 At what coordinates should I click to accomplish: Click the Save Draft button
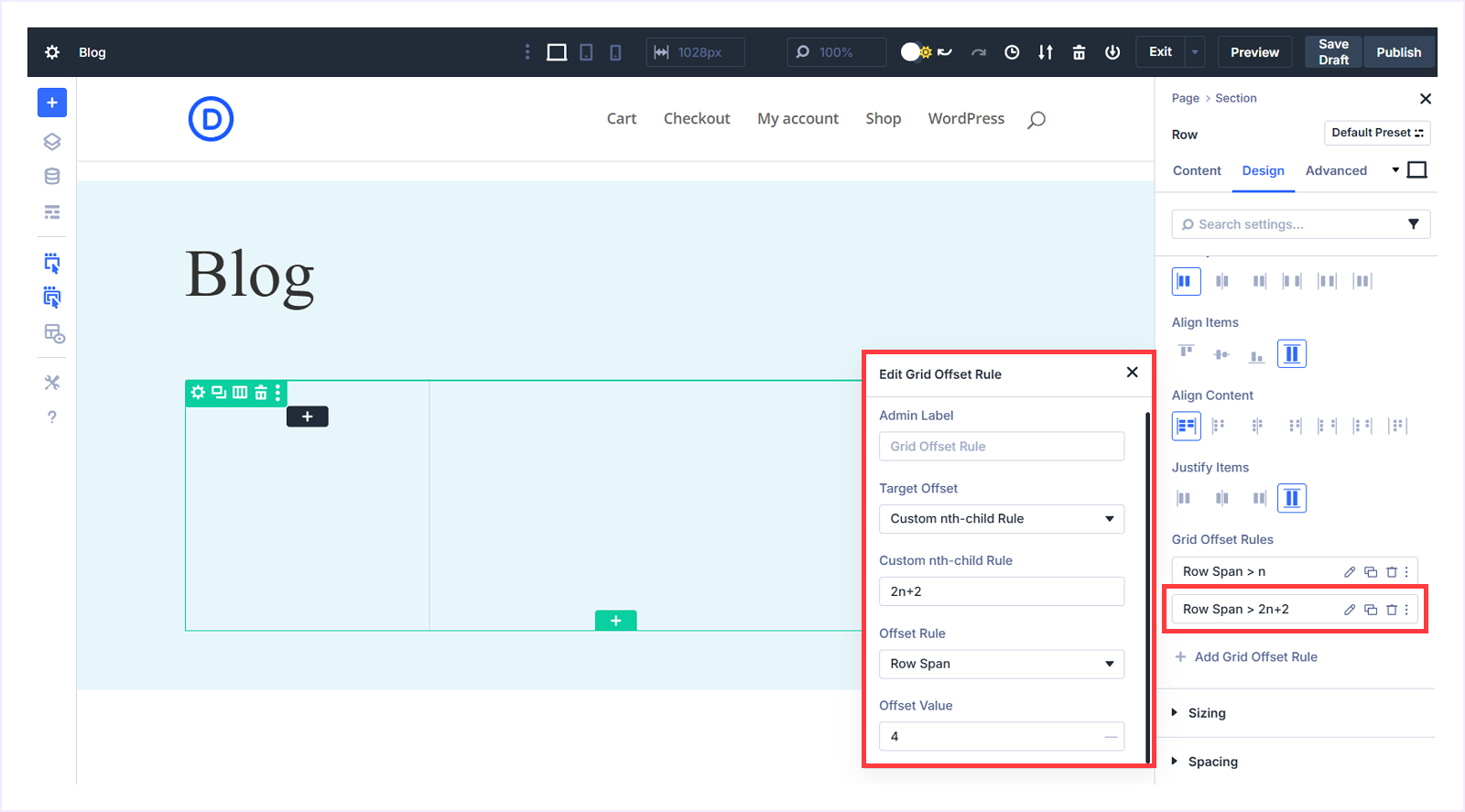pos(1333,52)
